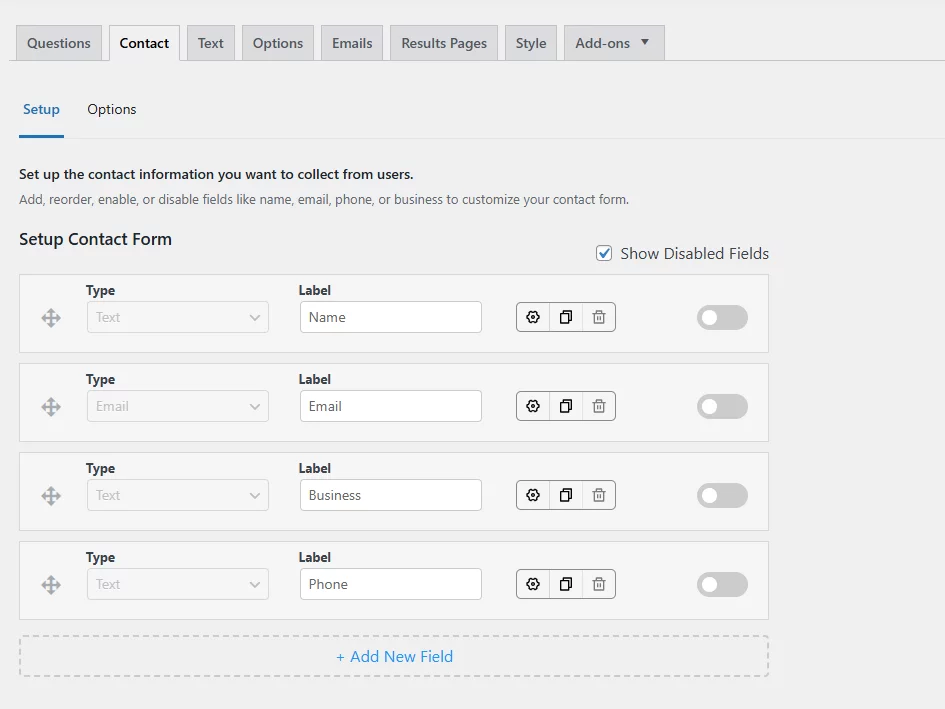Click the Business label input field
945x709 pixels.
coord(390,494)
